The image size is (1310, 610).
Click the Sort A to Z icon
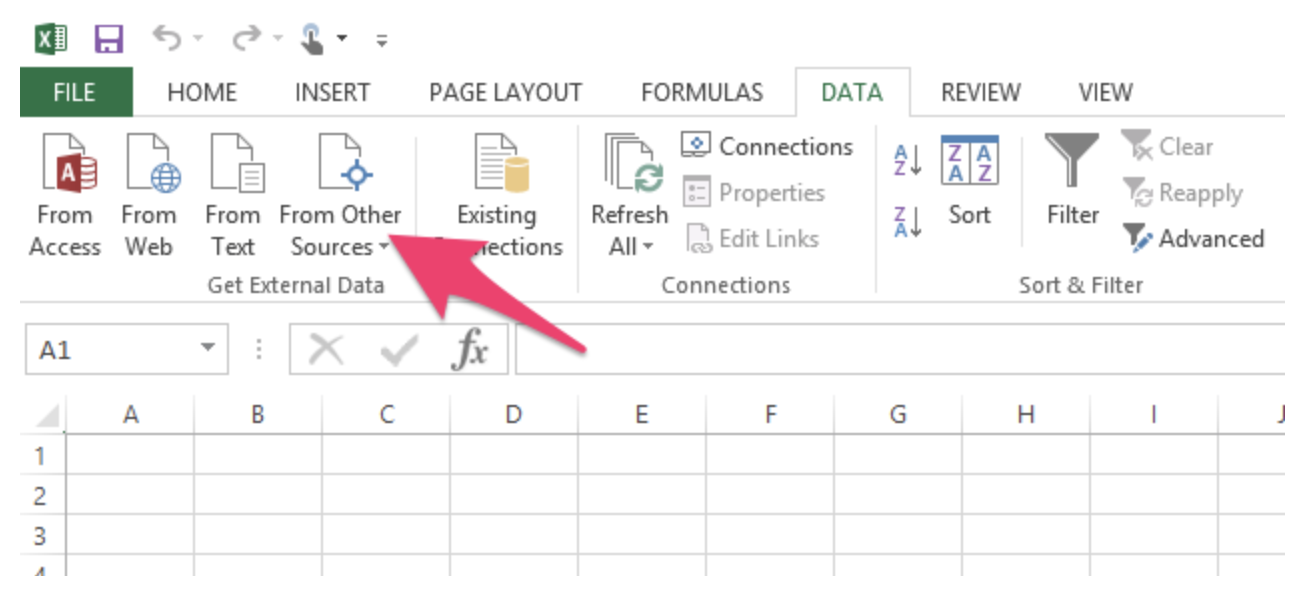click(907, 159)
